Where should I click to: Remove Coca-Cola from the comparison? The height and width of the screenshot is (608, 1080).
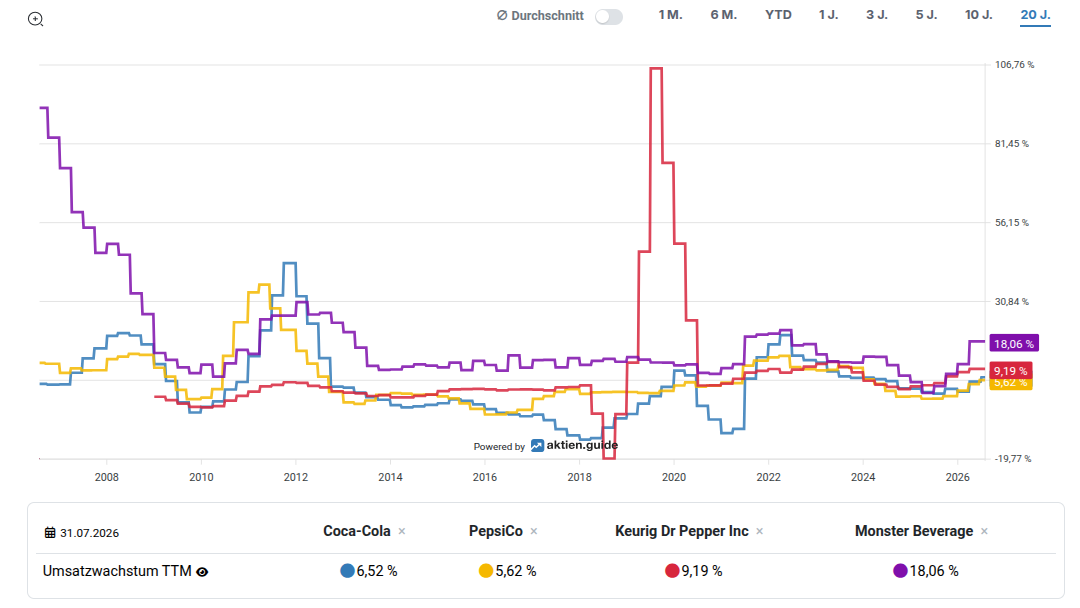pyautogui.click(x=402, y=532)
